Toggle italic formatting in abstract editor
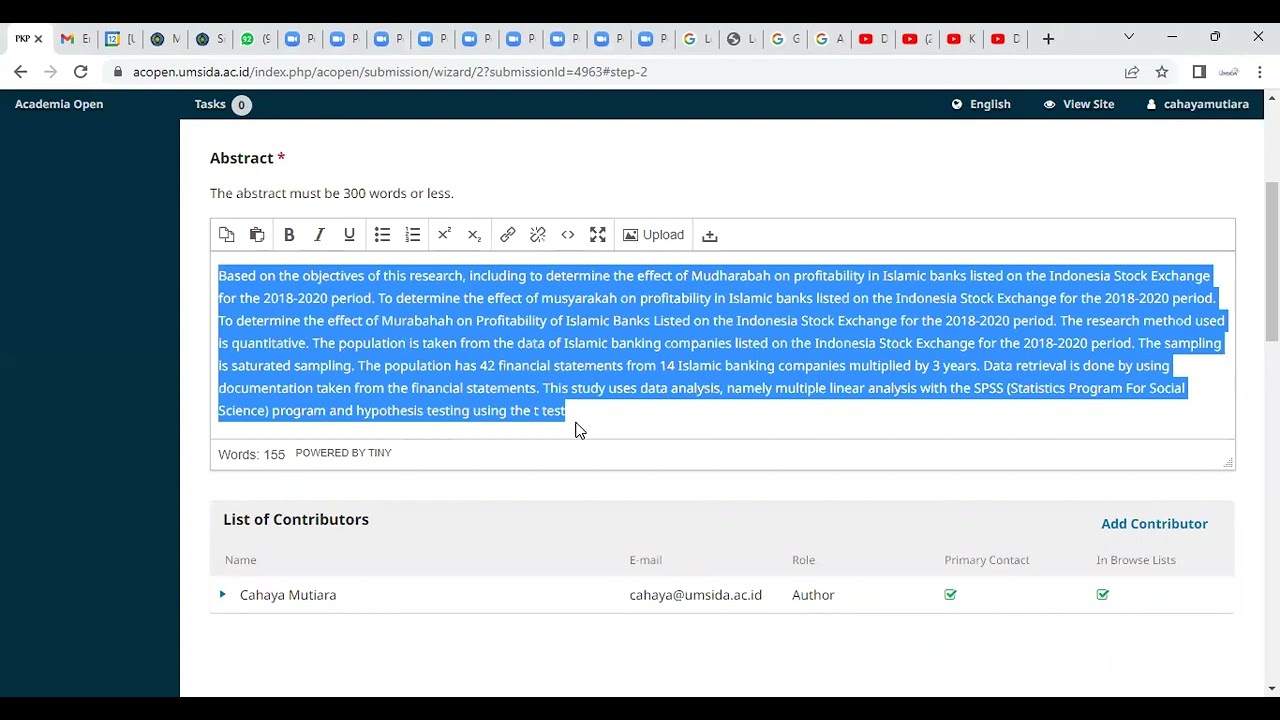 [319, 235]
